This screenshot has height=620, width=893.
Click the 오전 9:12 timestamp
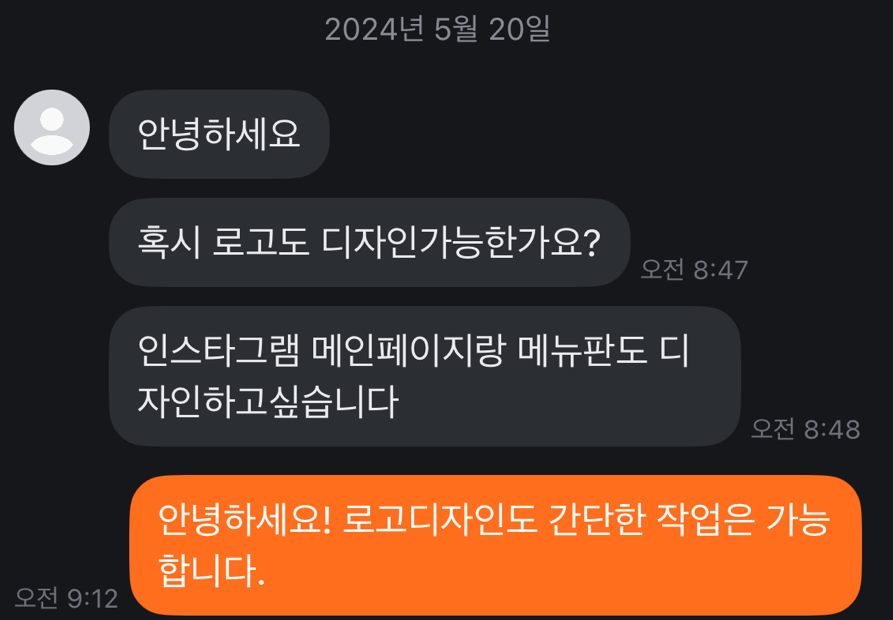tap(66, 598)
